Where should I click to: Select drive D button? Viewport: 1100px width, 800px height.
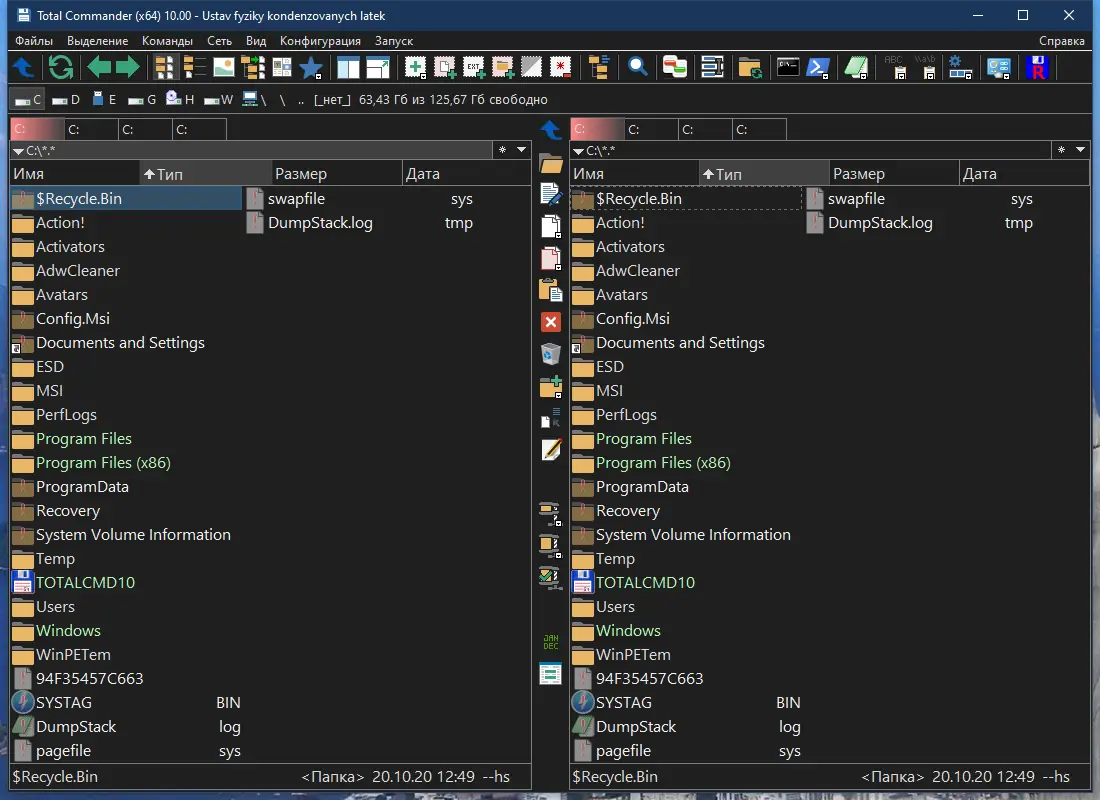67,100
